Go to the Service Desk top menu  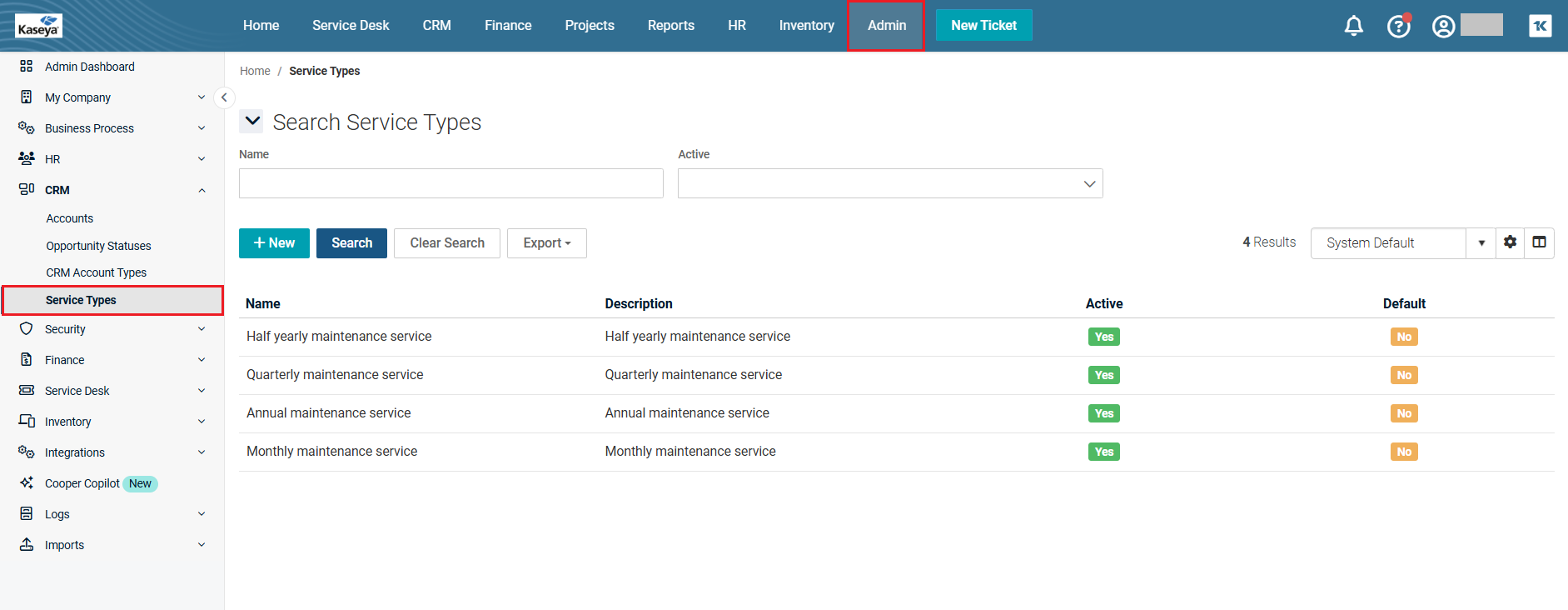[351, 26]
